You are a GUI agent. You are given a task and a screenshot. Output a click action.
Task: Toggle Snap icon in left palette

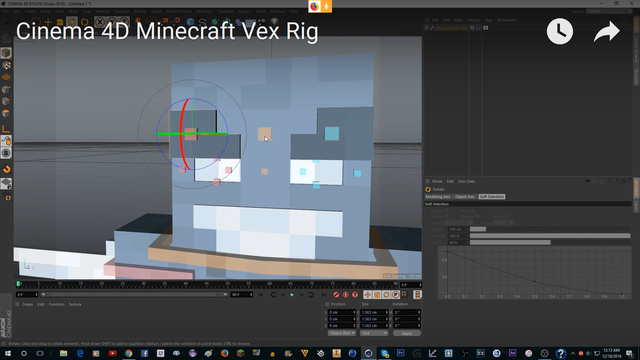pyautogui.click(x=6, y=153)
